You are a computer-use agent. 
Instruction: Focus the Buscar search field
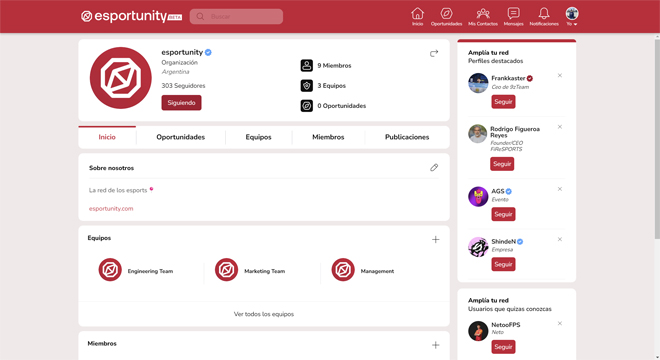pyautogui.click(x=236, y=16)
